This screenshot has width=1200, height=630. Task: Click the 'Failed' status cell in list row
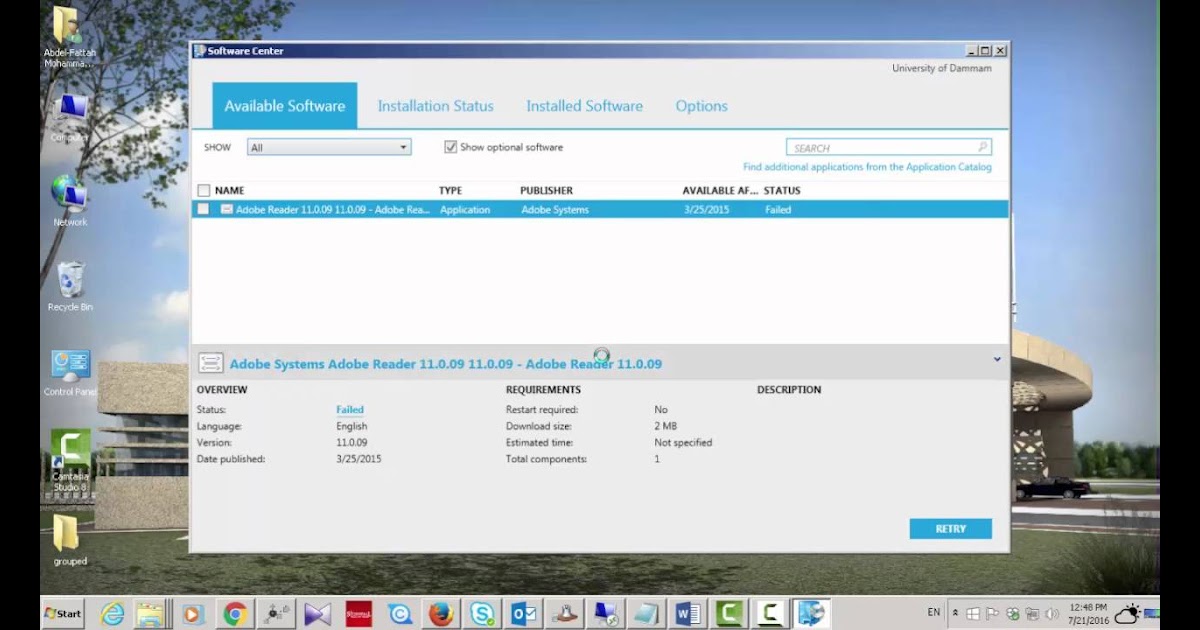(778, 210)
